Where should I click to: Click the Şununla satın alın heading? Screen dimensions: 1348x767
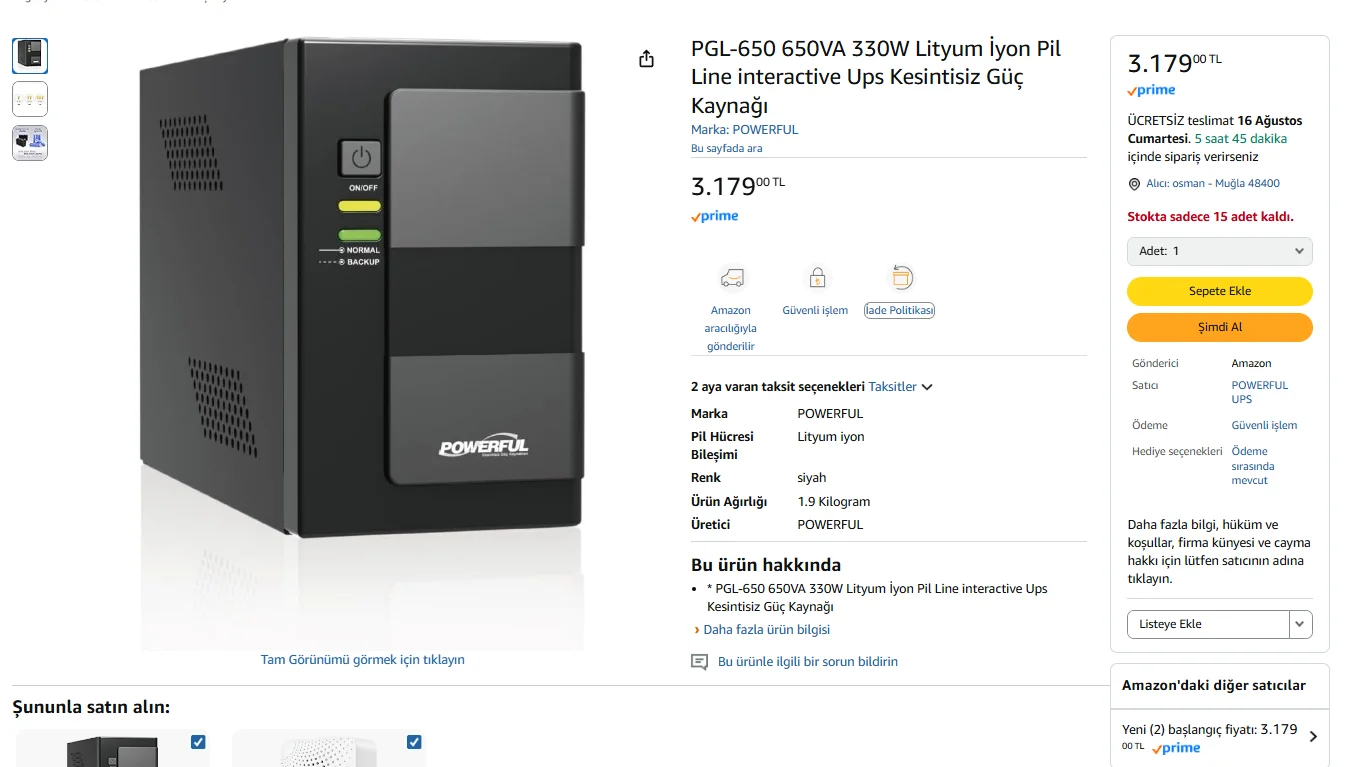(x=91, y=708)
